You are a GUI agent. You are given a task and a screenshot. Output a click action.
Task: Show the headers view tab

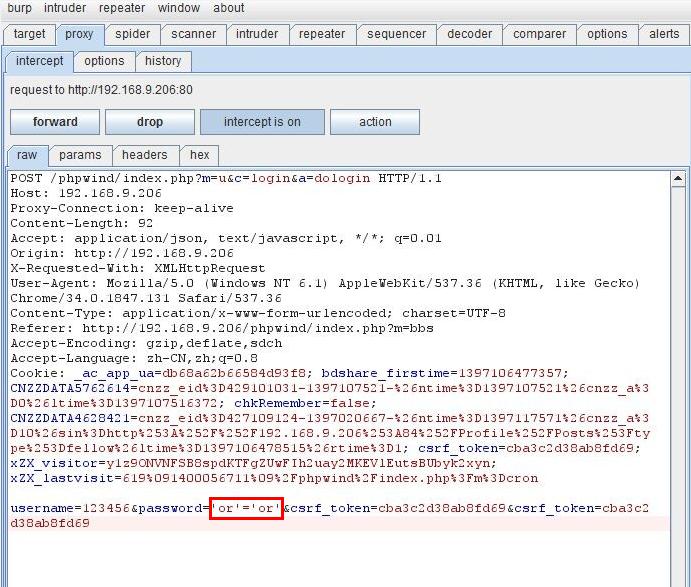click(145, 155)
